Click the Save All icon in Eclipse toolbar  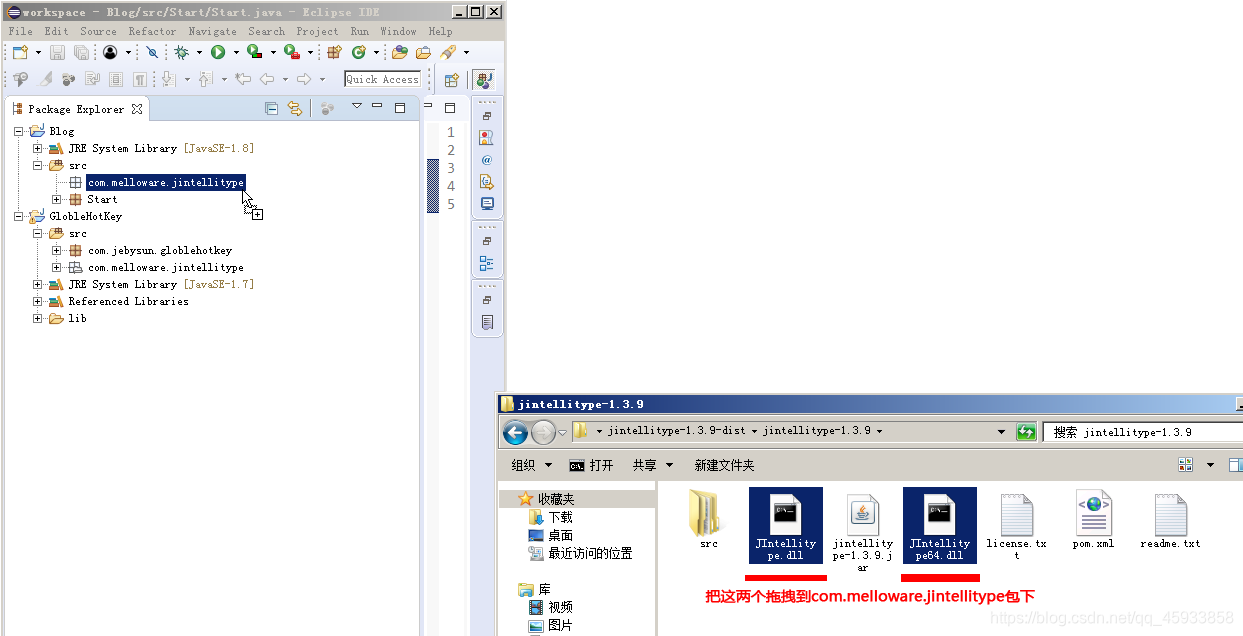81,52
